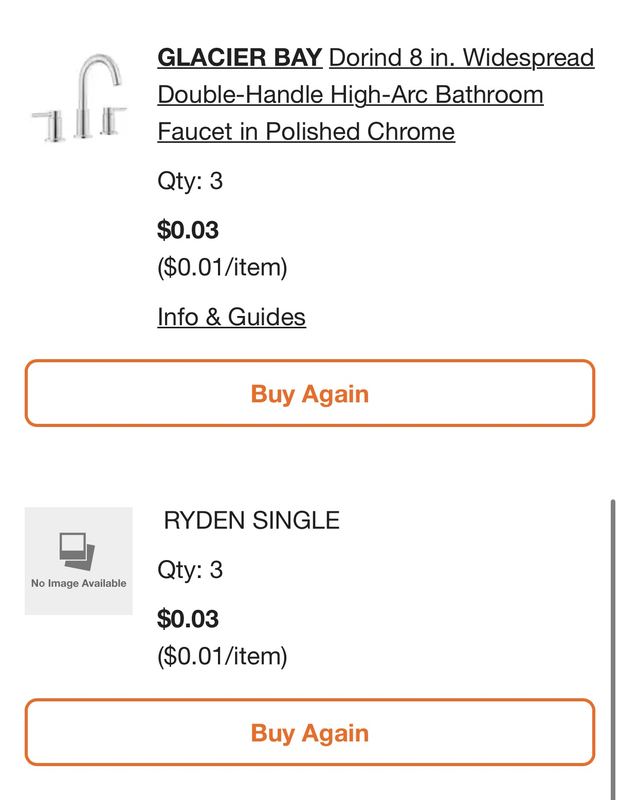Click the GLACIER BAY brand link
This screenshot has width=620, height=800.
[239, 57]
